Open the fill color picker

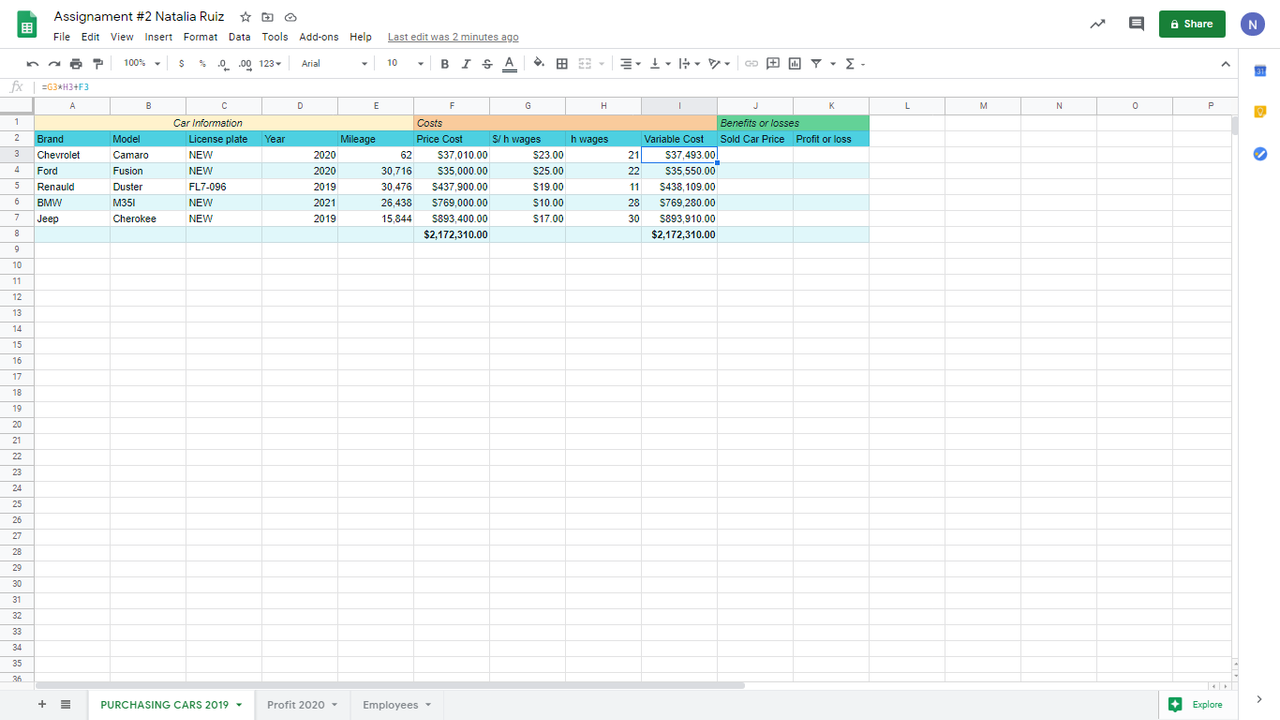pos(539,63)
